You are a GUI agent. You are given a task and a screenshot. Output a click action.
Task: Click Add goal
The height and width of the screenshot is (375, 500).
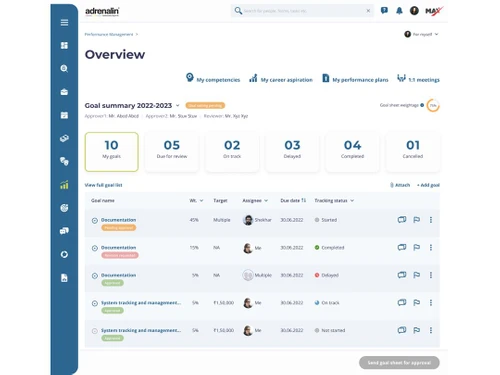click(428, 185)
